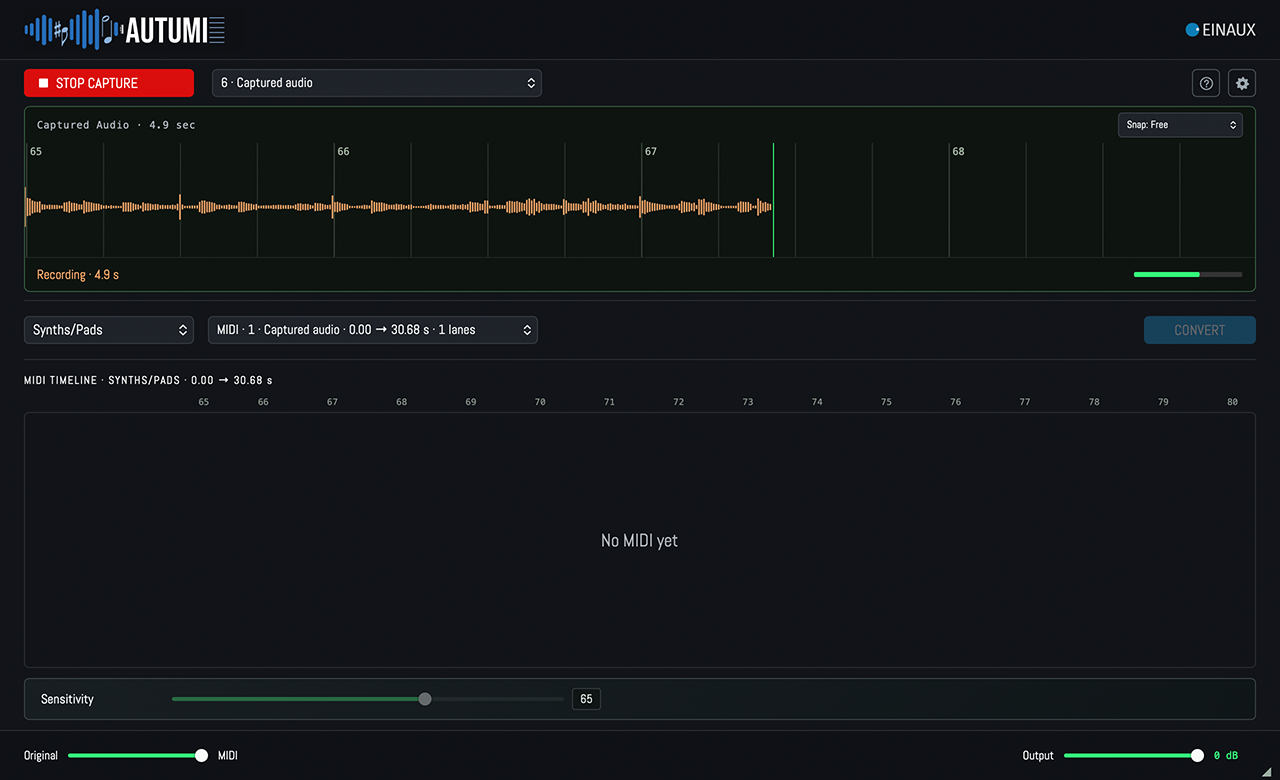
Task: Click the Original label
Action: point(41,755)
